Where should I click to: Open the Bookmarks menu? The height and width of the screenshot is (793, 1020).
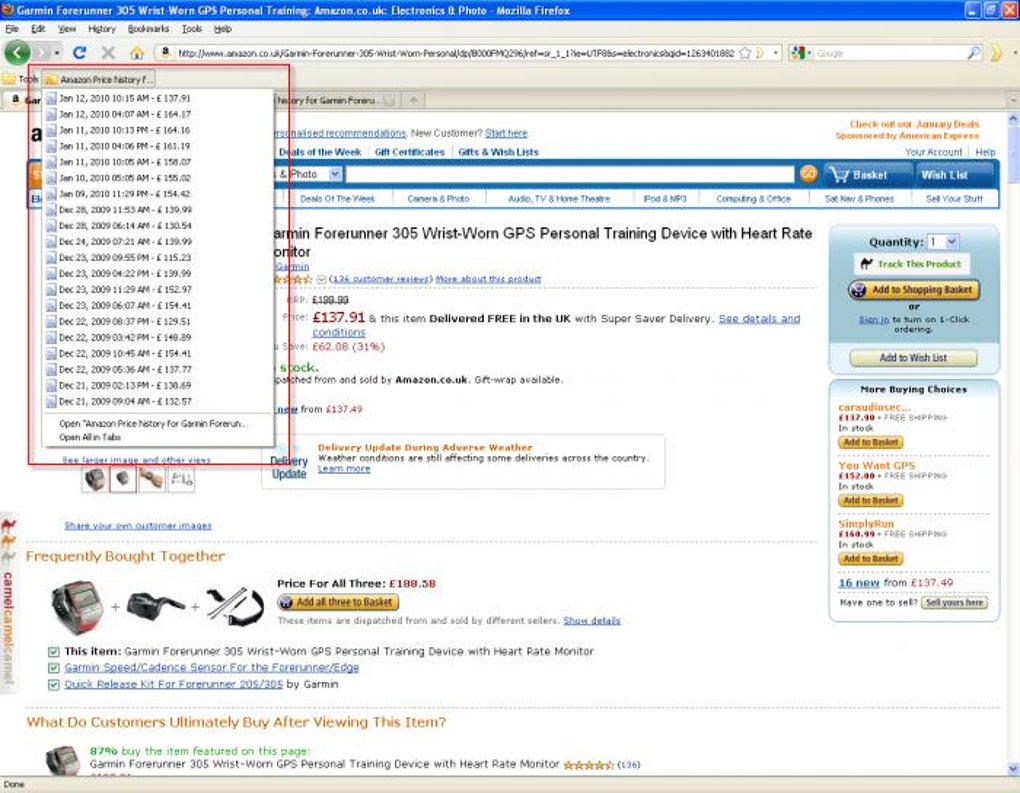point(148,29)
